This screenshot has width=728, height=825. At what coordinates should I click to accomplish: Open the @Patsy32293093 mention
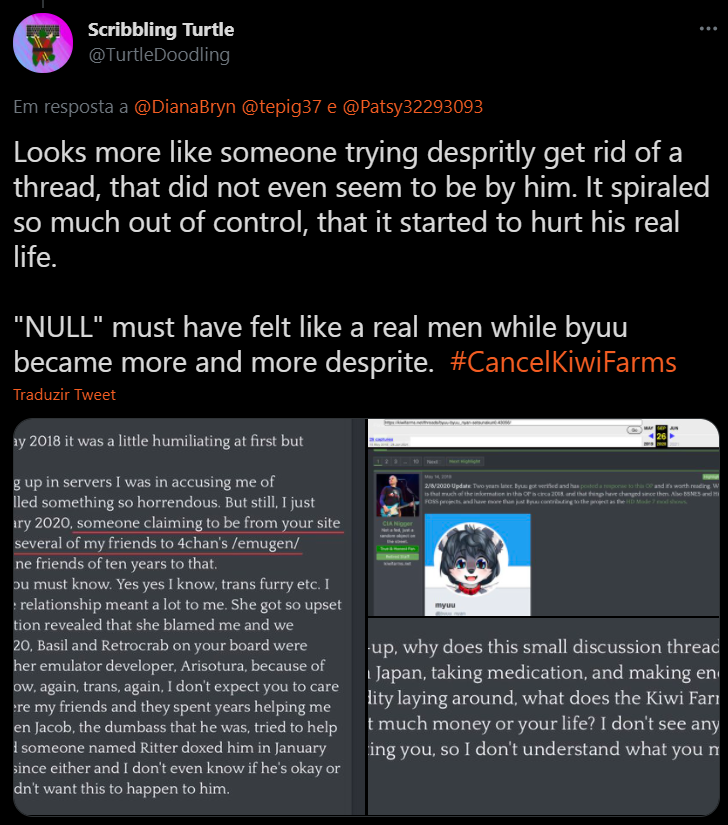(412, 107)
